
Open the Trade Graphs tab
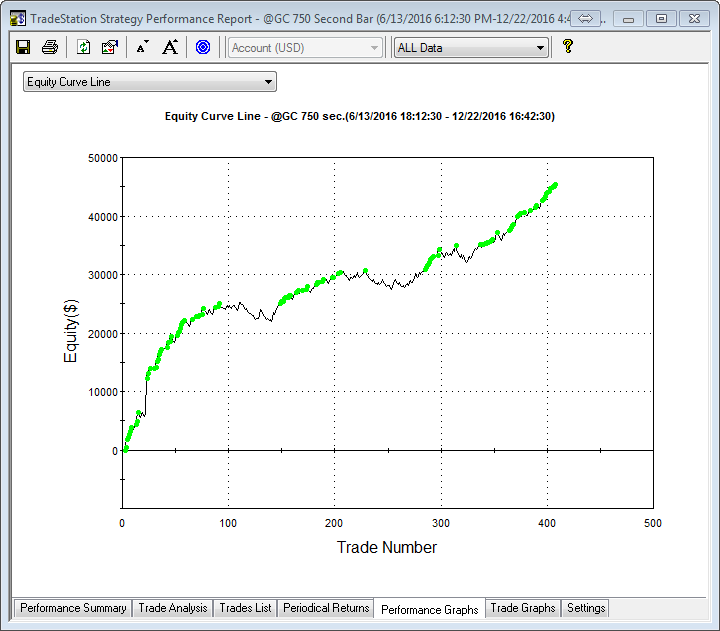[523, 608]
